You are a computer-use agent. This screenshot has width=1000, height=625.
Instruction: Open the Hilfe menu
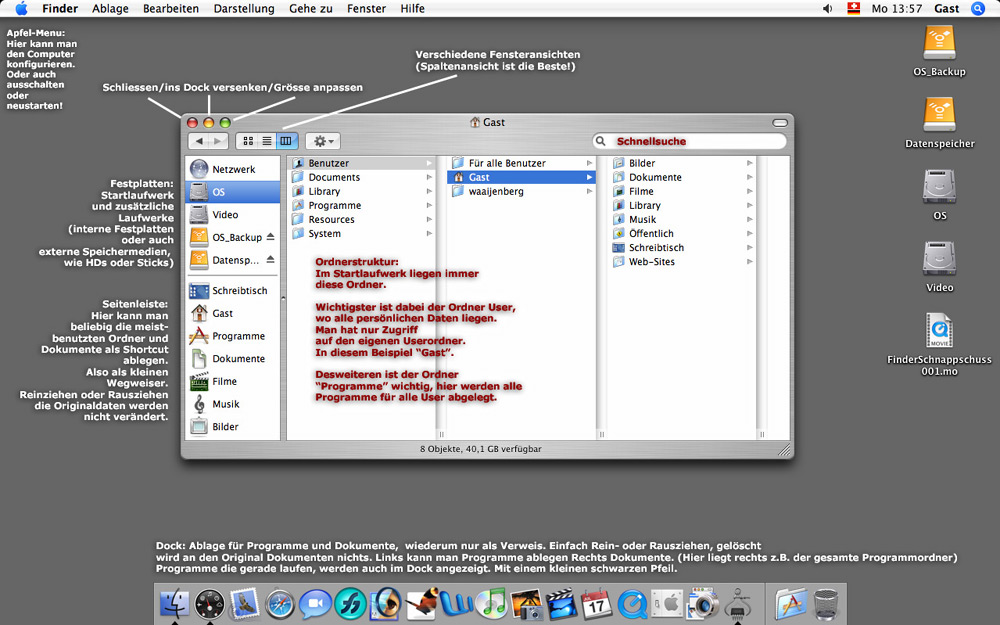point(413,8)
